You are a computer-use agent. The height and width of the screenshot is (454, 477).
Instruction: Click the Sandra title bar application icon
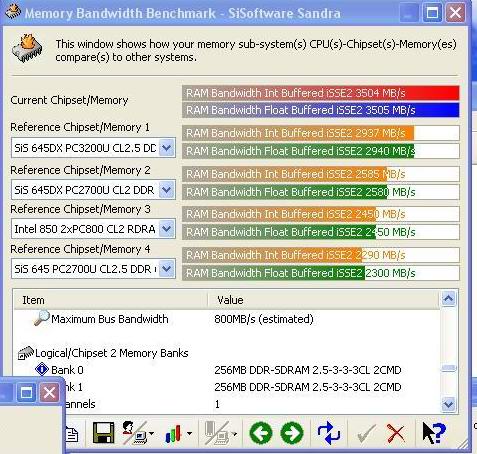pos(13,12)
